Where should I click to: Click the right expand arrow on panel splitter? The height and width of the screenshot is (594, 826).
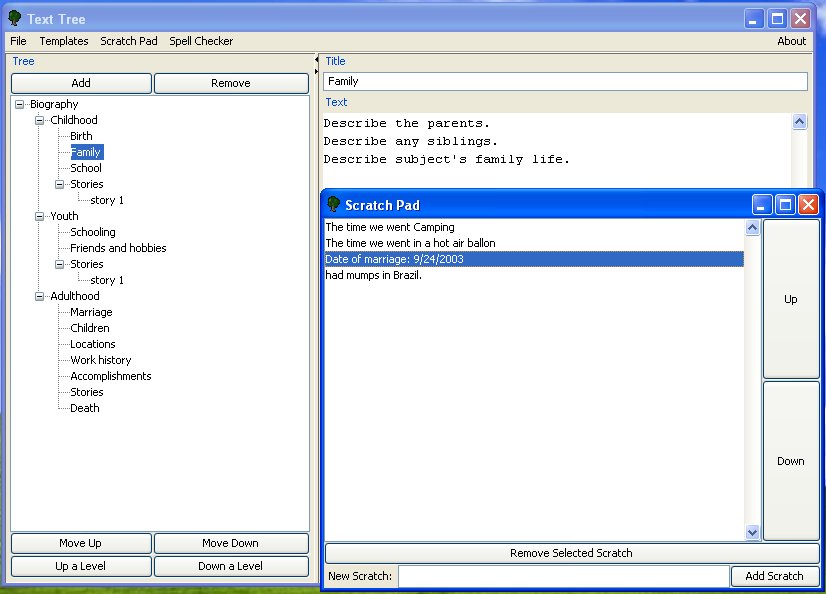[x=316, y=71]
